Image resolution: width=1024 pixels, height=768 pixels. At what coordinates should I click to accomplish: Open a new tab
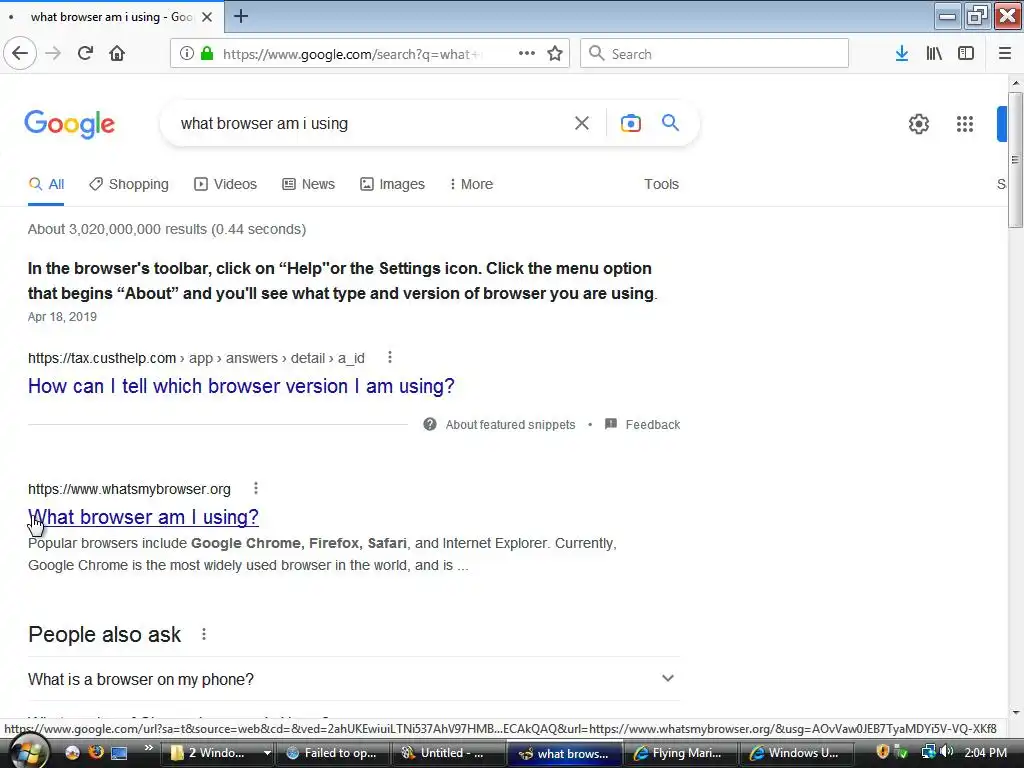coord(241,16)
